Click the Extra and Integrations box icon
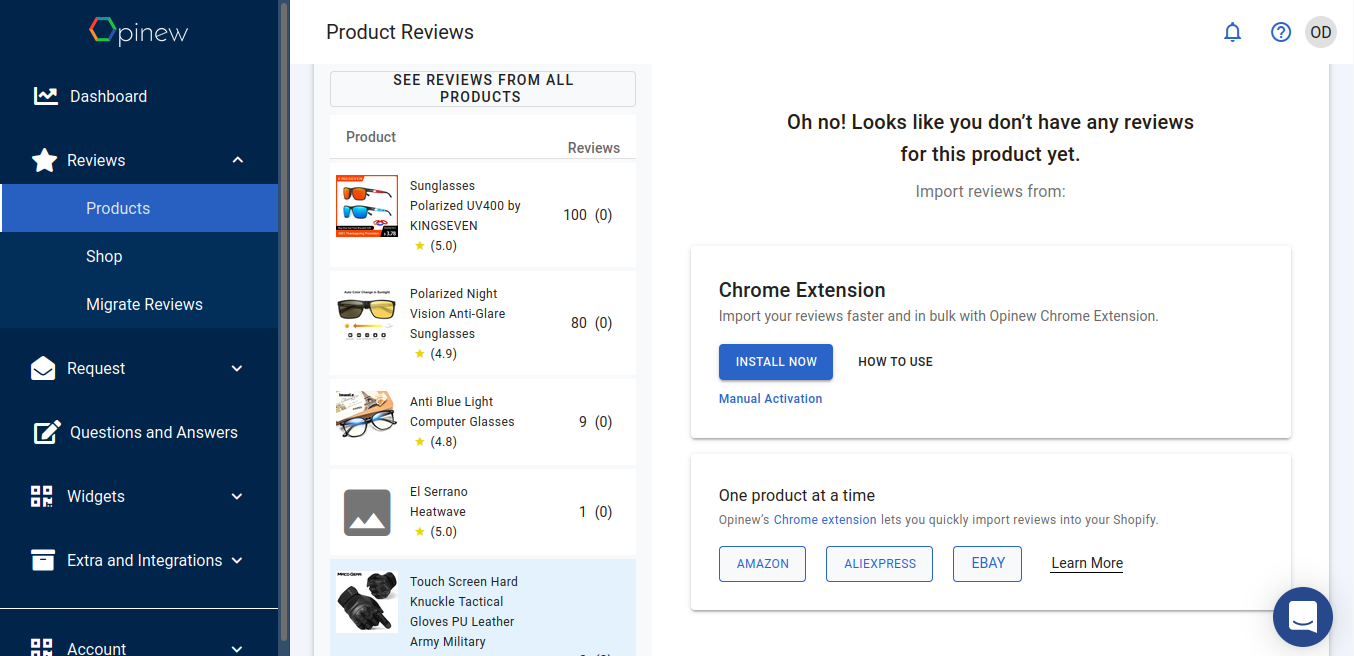Image resolution: width=1354 pixels, height=656 pixels. pos(43,560)
